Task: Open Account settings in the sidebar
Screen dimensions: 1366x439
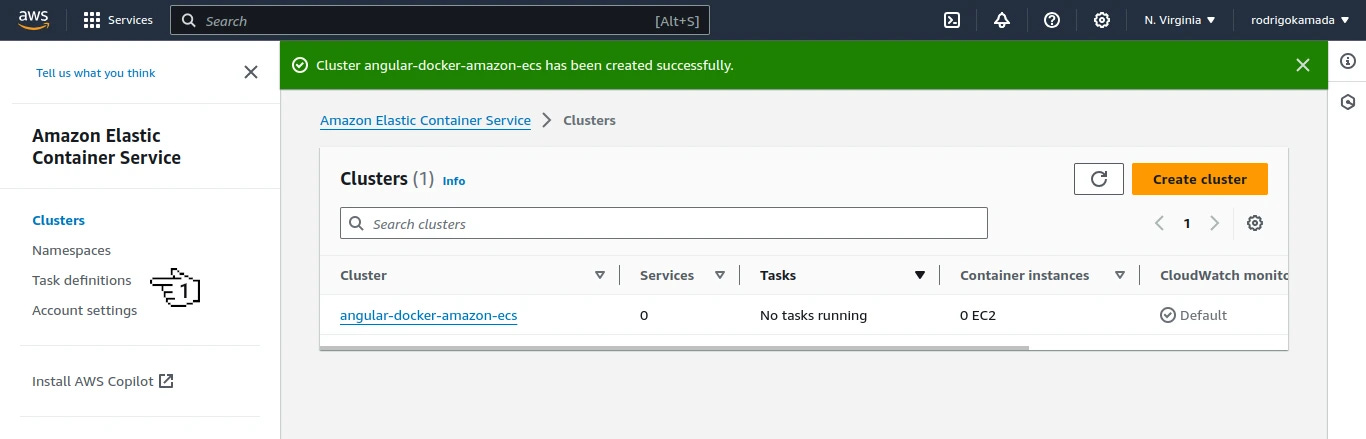Action: tap(84, 310)
